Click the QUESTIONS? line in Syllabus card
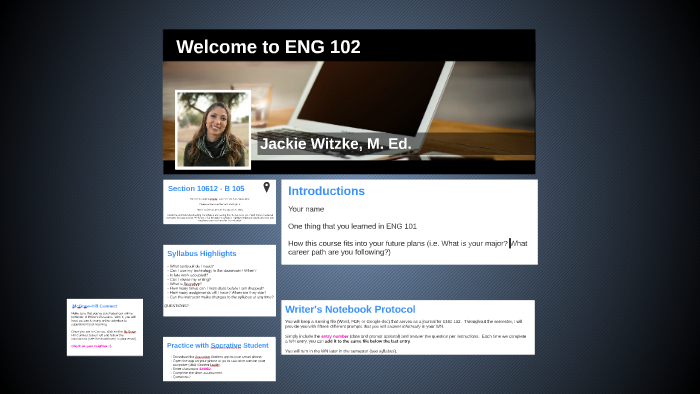 pos(176,306)
